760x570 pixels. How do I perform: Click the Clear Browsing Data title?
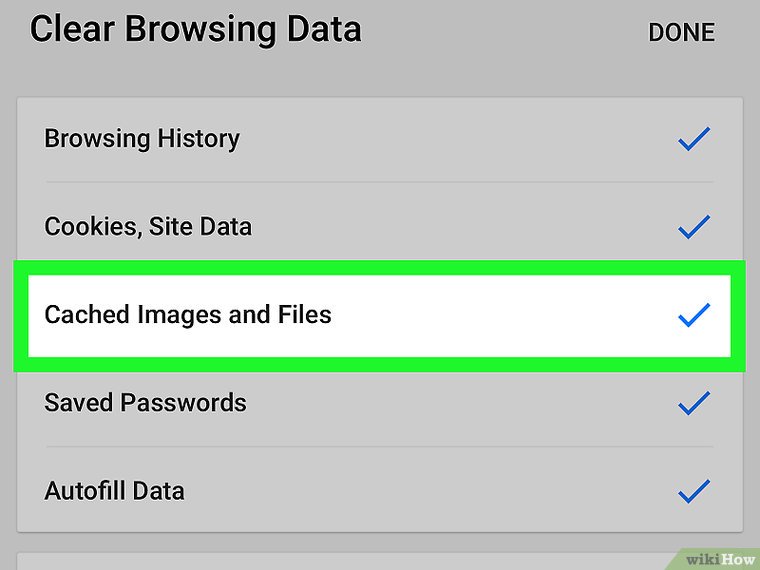[x=195, y=30]
